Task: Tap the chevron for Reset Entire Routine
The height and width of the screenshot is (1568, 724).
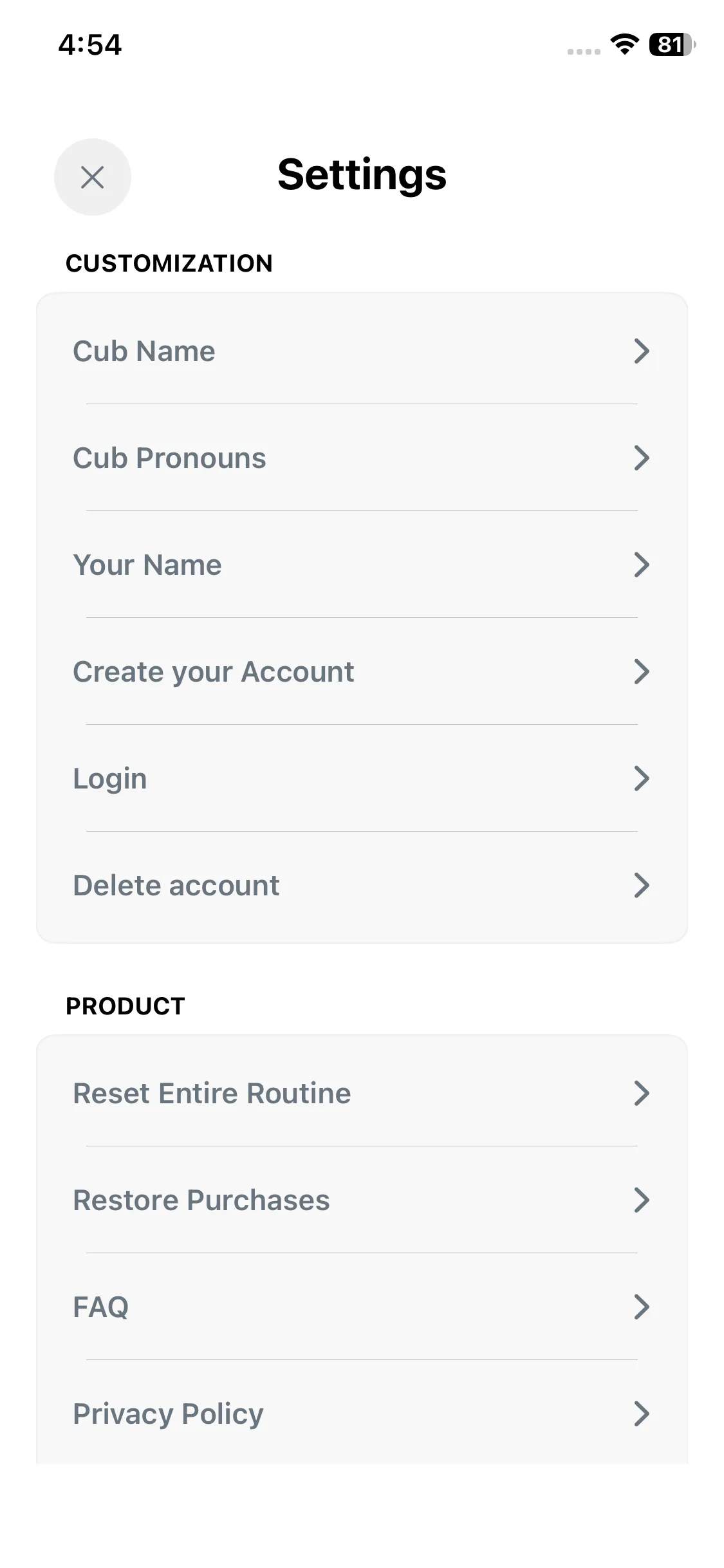Action: 641,1094
